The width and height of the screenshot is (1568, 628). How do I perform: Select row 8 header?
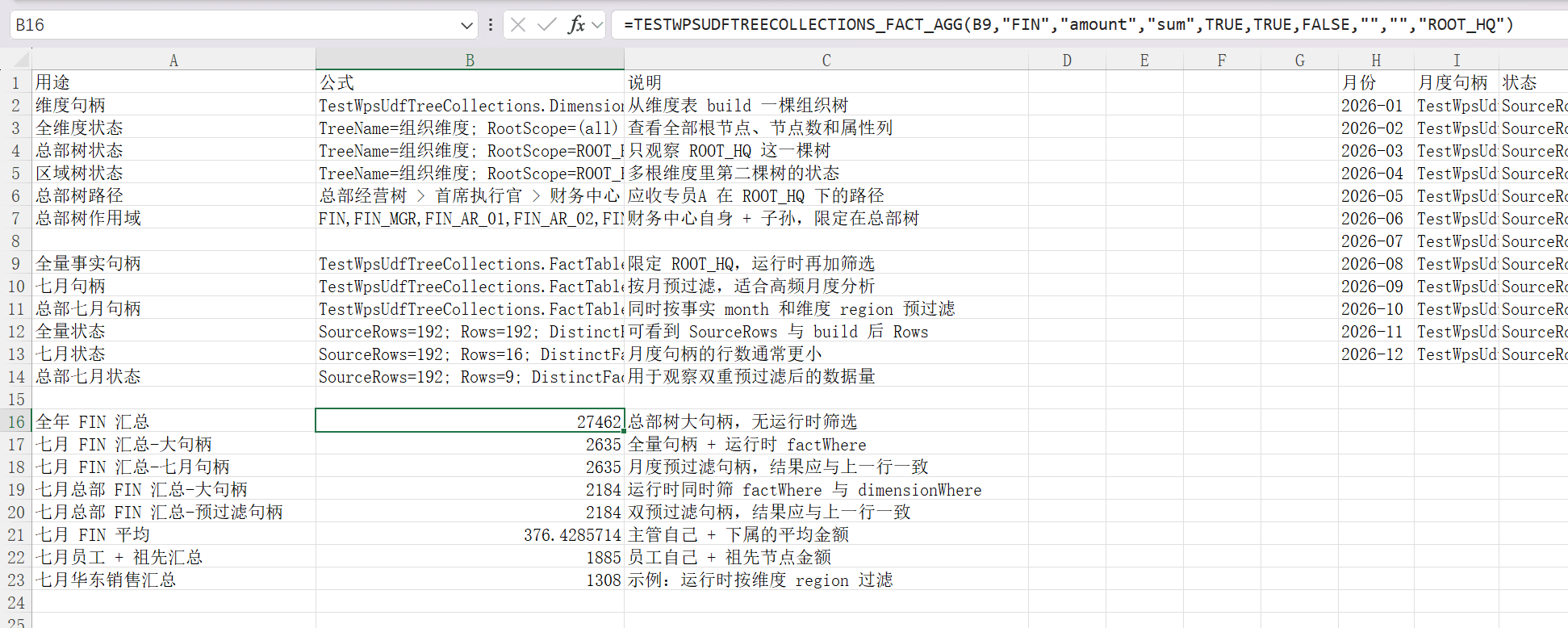click(x=16, y=241)
